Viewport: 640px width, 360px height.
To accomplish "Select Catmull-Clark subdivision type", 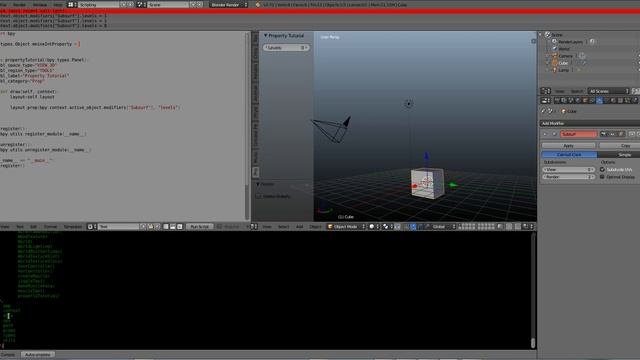I will coord(569,155).
